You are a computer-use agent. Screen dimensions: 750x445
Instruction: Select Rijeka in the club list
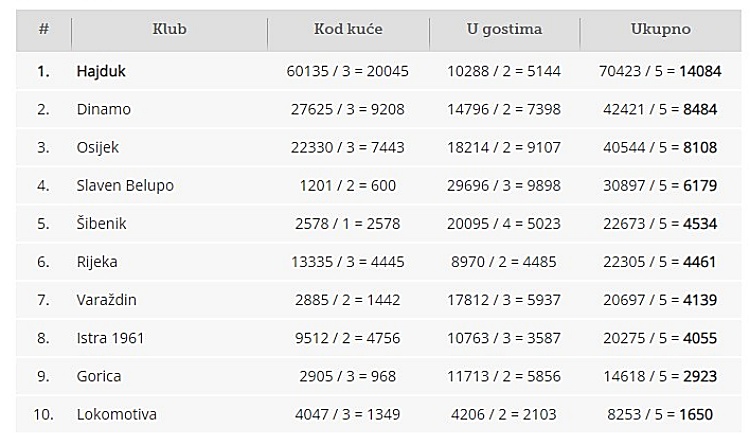click(x=97, y=262)
